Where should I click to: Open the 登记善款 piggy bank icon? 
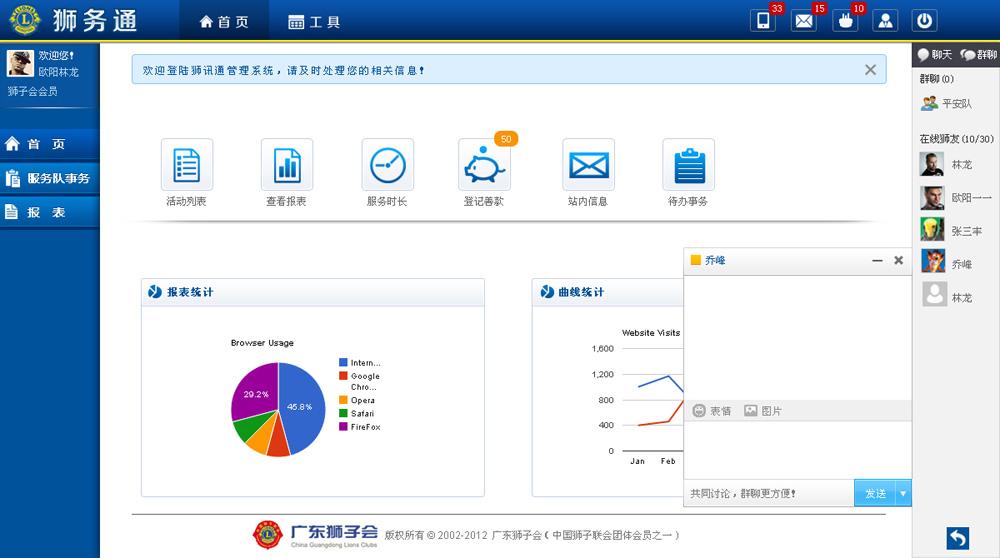[x=485, y=166]
